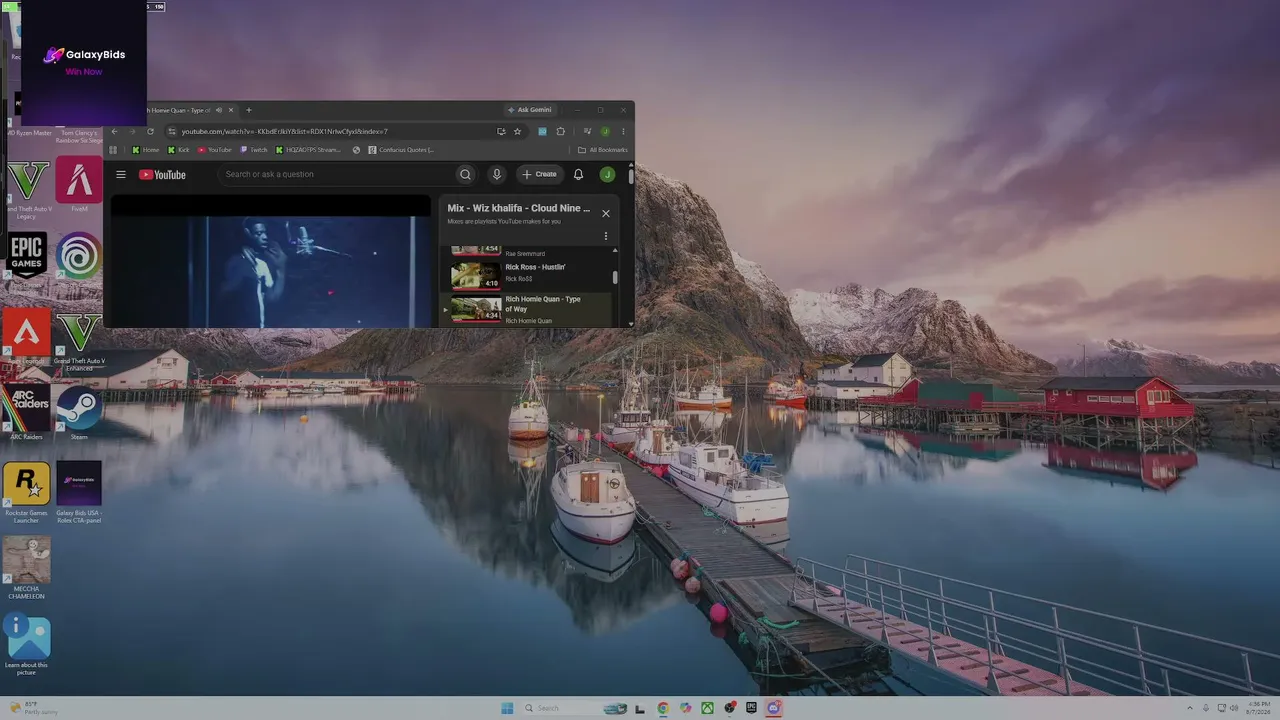Open YouTube notifications bell
This screenshot has width=1280, height=720.
pos(578,174)
